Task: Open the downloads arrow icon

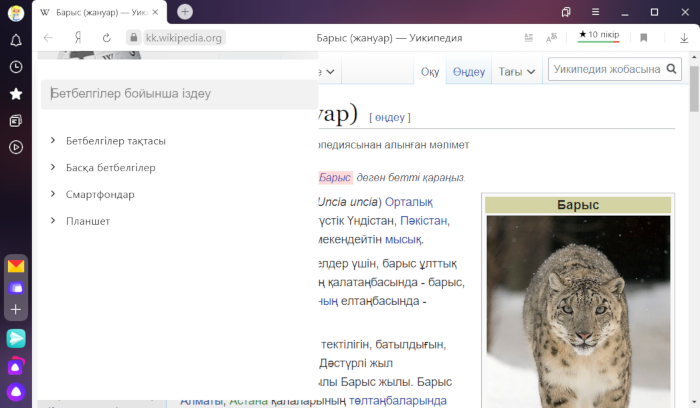Action: 684,38
